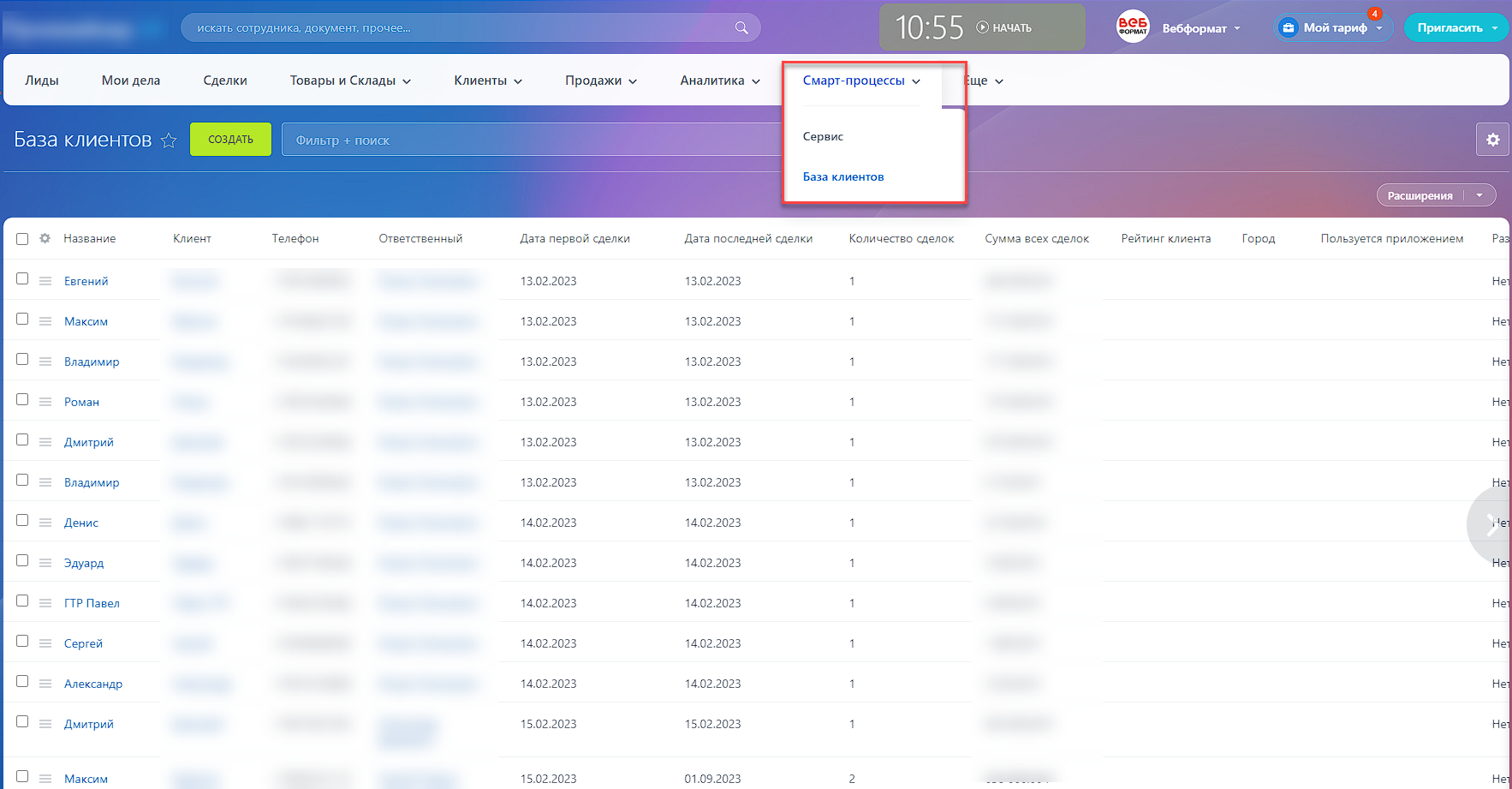
Task: Click the green СОЗДАТЬ button
Action: pos(230,140)
